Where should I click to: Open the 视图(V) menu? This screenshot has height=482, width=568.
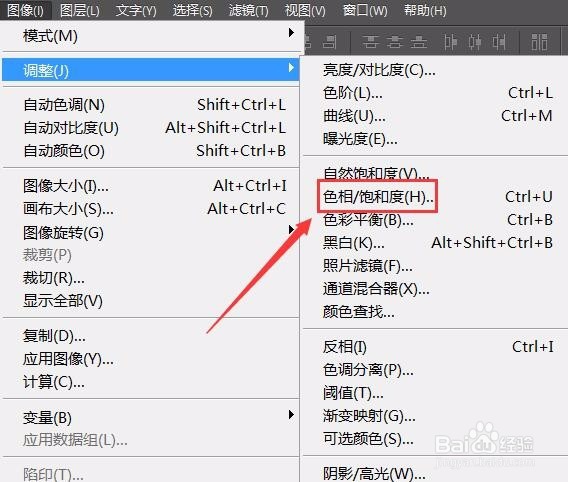point(305,10)
